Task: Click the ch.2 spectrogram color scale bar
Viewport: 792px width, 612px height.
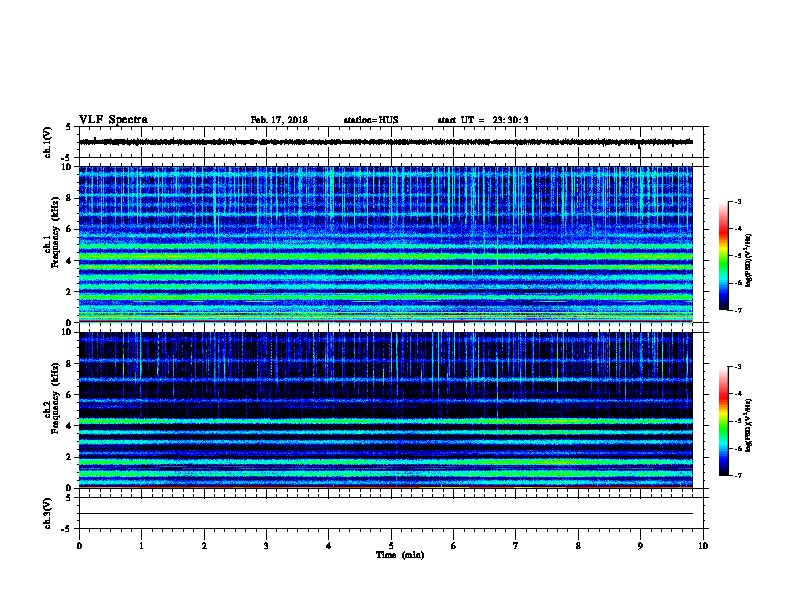Action: [724, 421]
